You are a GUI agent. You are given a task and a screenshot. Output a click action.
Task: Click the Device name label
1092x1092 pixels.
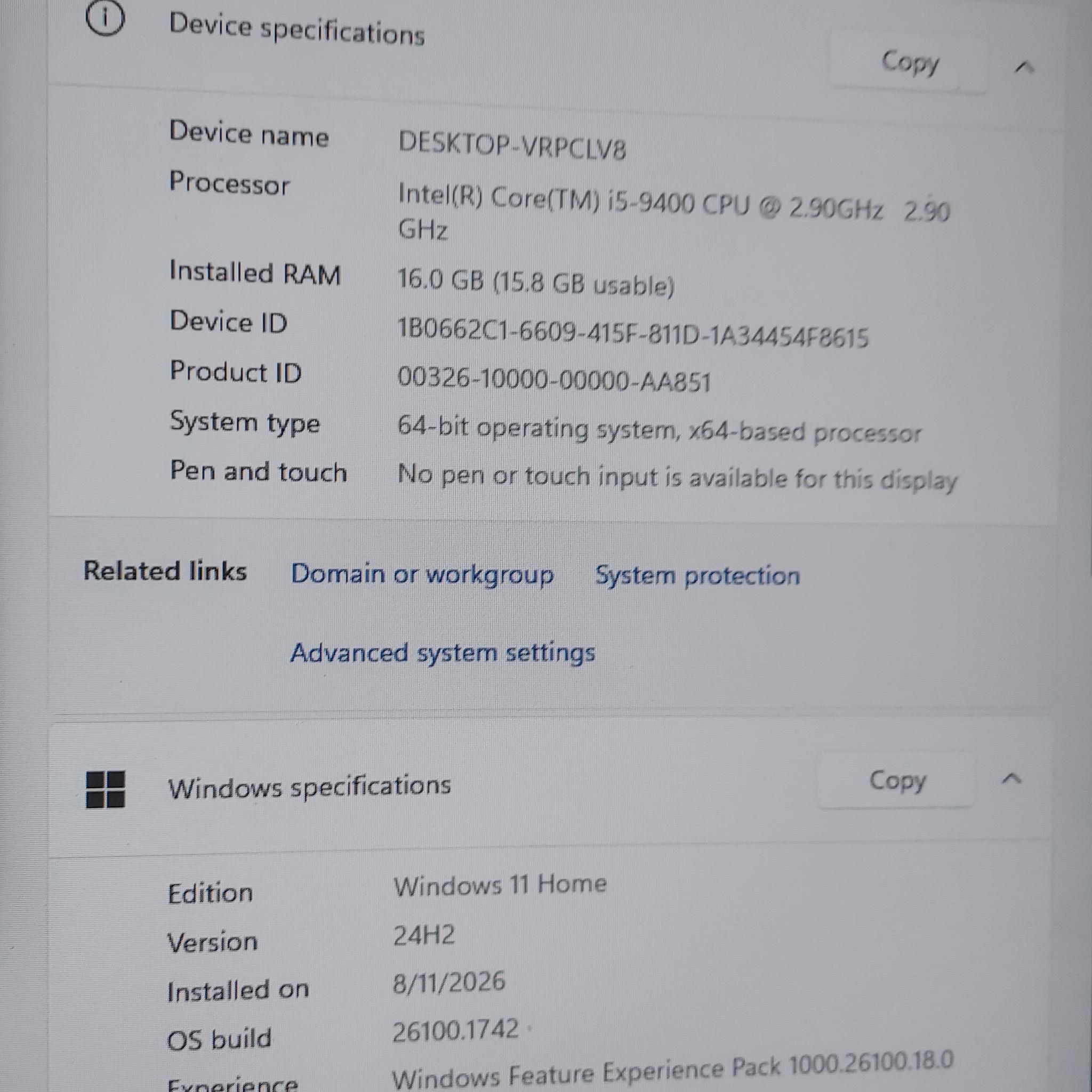[248, 134]
